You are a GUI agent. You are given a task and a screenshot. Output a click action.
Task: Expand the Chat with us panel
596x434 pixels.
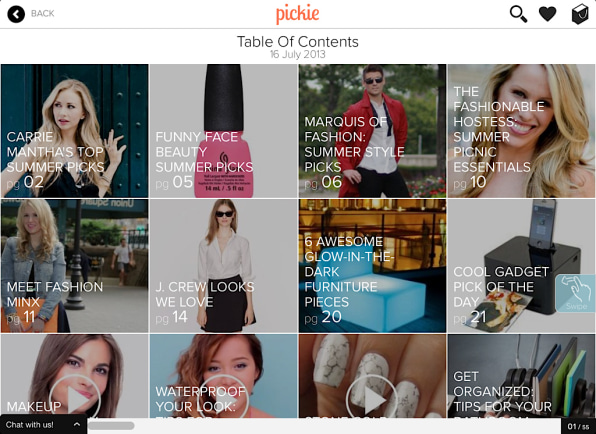43,424
